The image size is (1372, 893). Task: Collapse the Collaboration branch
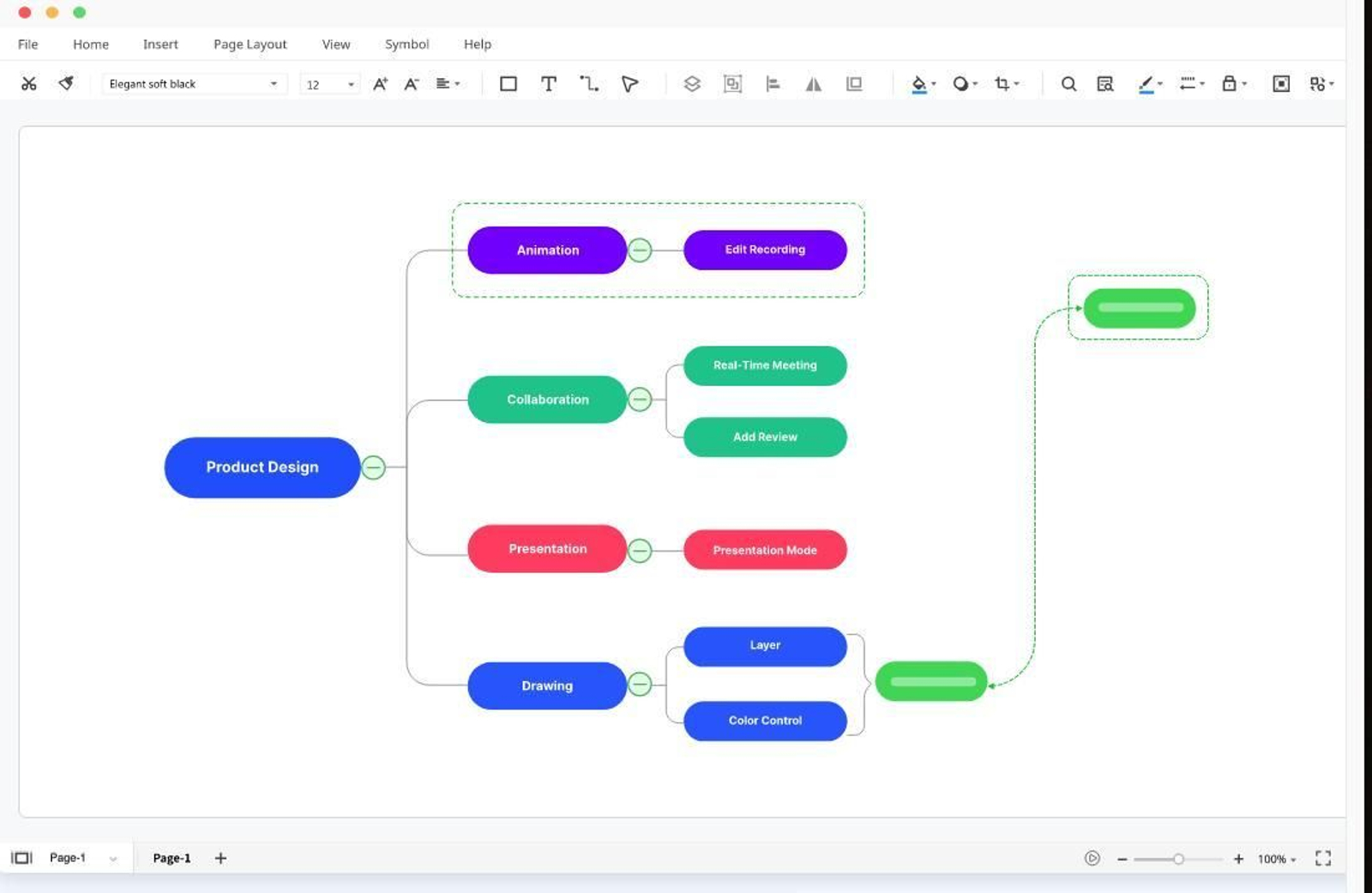(640, 398)
